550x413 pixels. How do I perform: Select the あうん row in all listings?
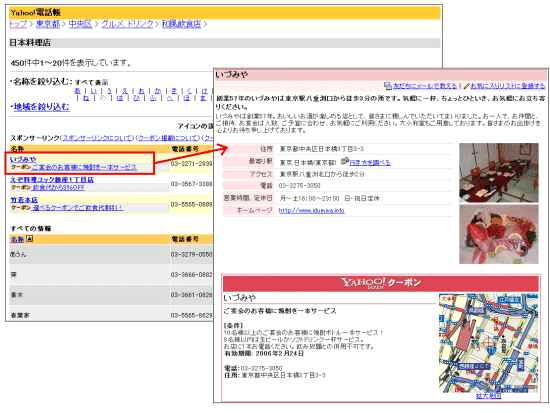111,254
